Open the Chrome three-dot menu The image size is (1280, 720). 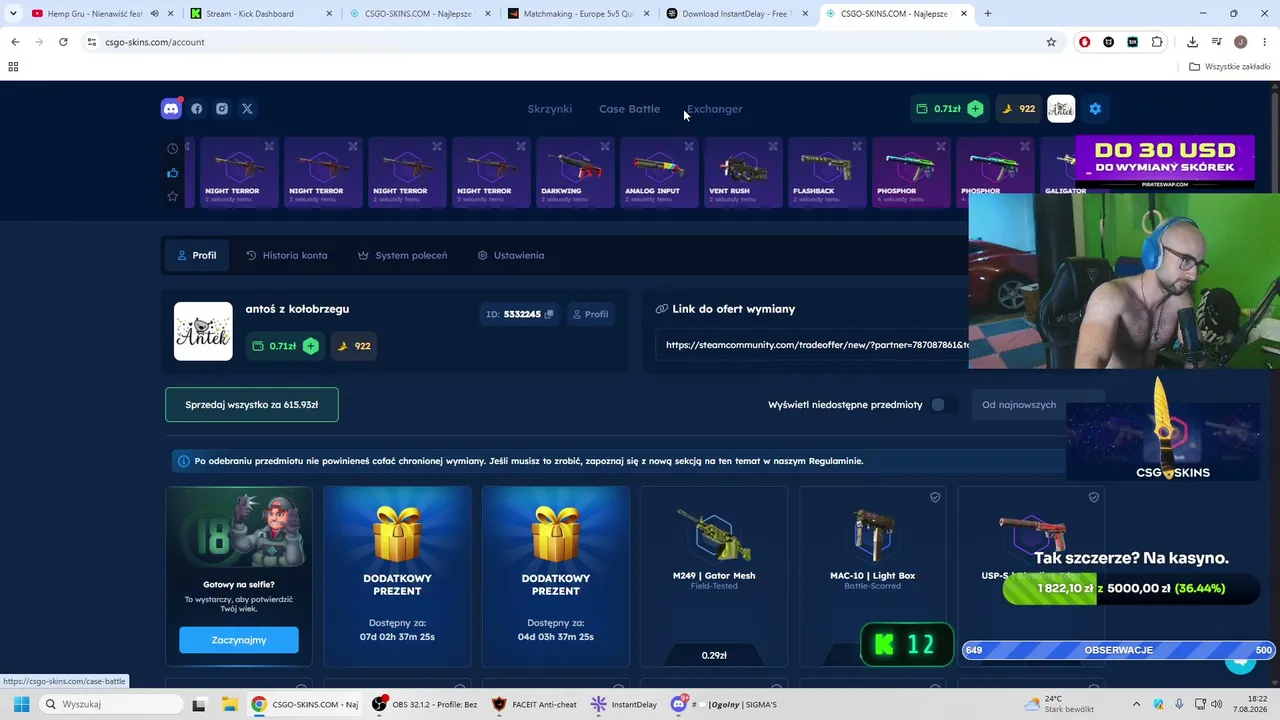tap(1264, 42)
